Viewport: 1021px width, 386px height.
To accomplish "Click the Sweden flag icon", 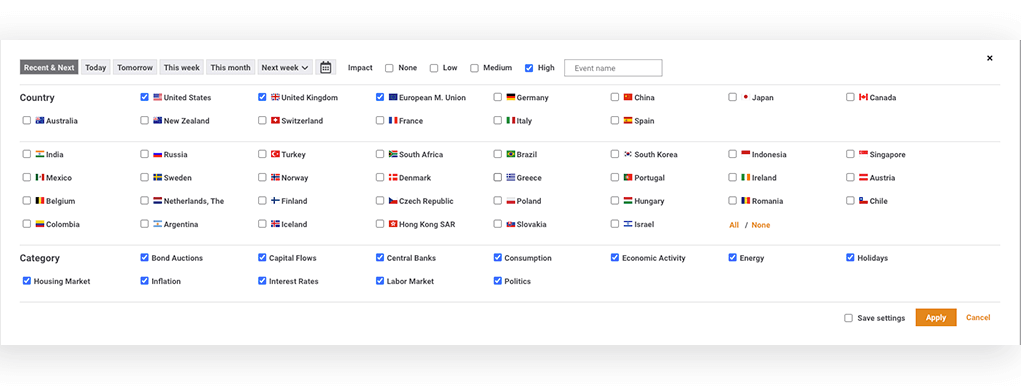I will 158,177.
